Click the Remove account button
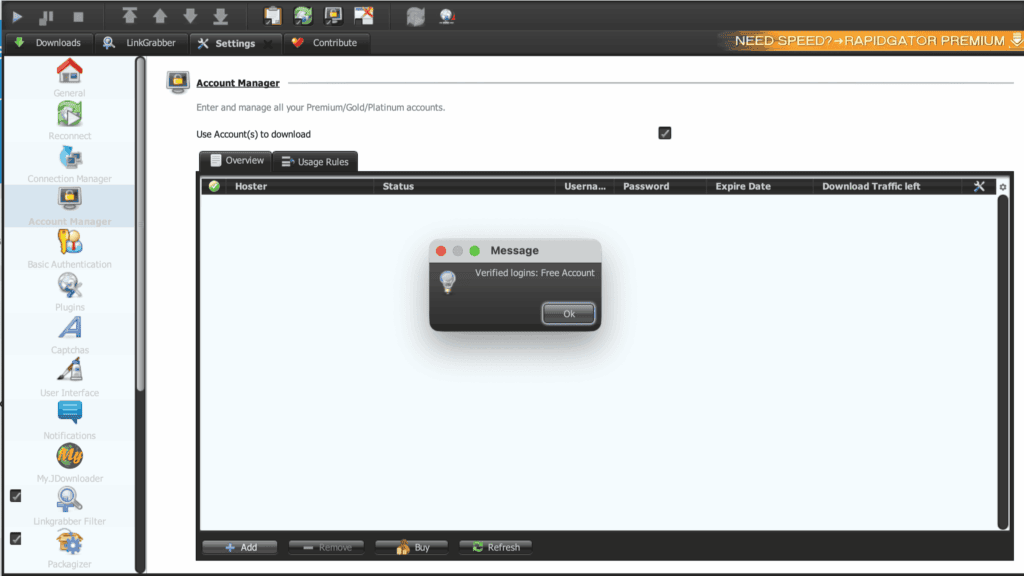1024x576 pixels. tap(327, 547)
